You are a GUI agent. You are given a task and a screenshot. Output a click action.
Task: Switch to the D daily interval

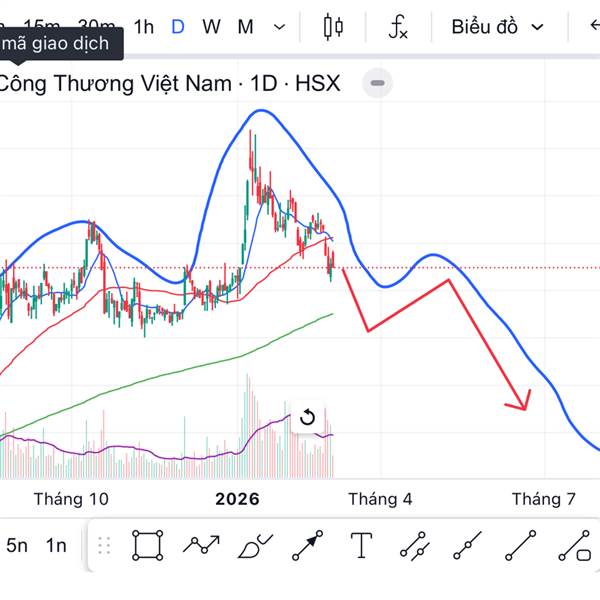(x=178, y=27)
